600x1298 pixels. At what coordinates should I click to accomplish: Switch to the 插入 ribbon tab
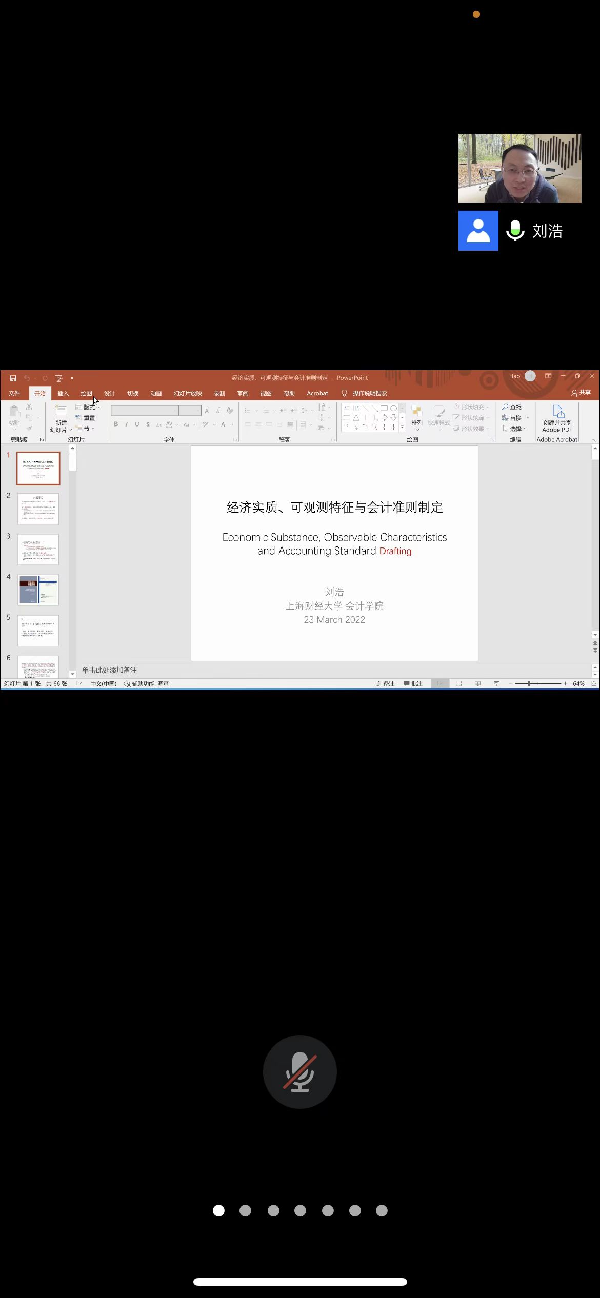click(x=63, y=394)
